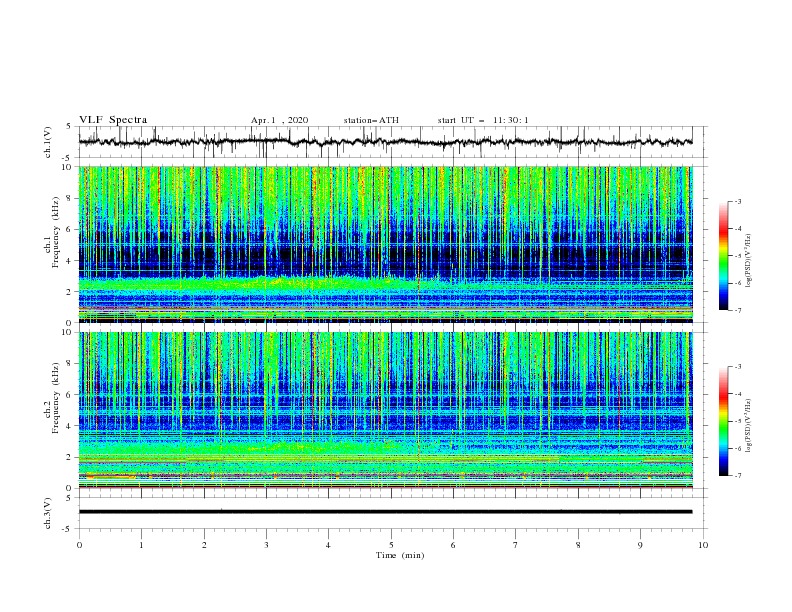
Task: Click the ch.1 color bar log(PSD) units label
Action: pos(750,260)
